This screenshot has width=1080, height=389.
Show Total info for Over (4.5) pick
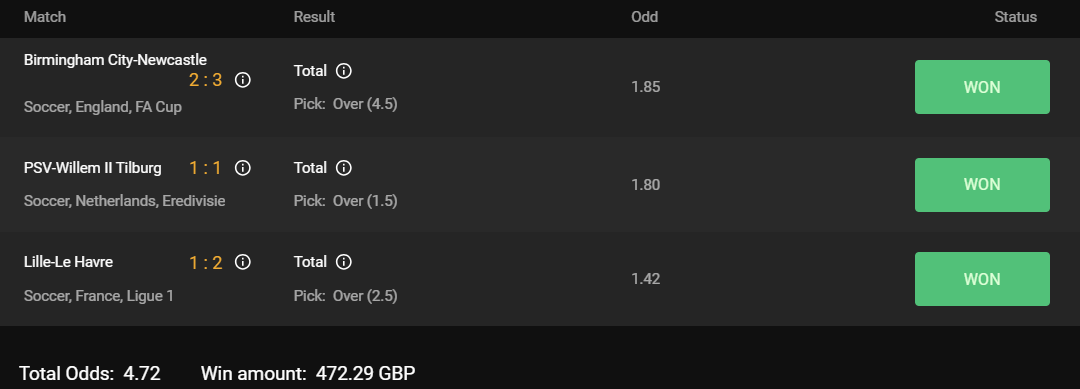[344, 71]
